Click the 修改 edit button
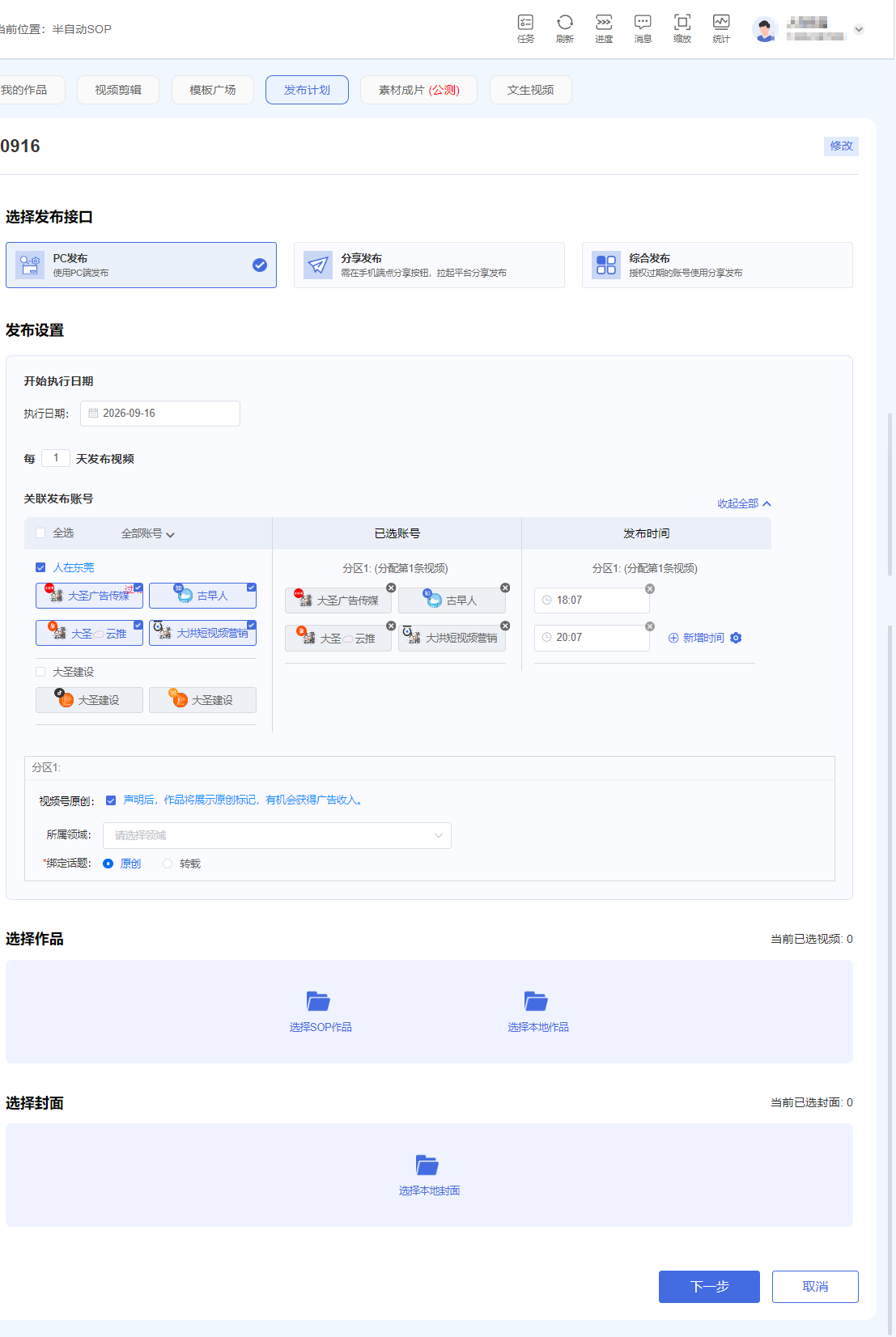Viewport: 896px width, 1337px height. click(841, 146)
